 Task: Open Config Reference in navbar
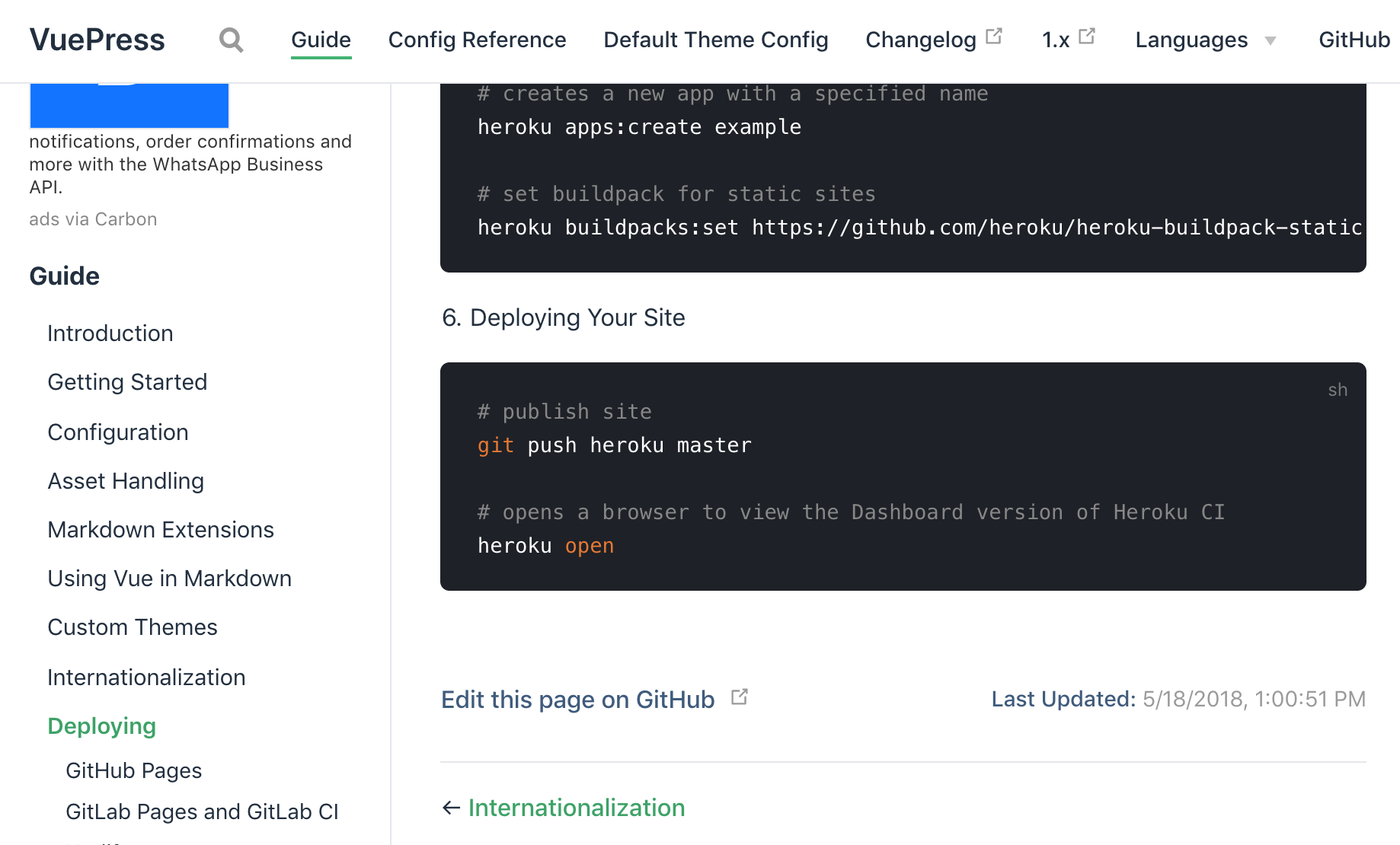point(477,40)
